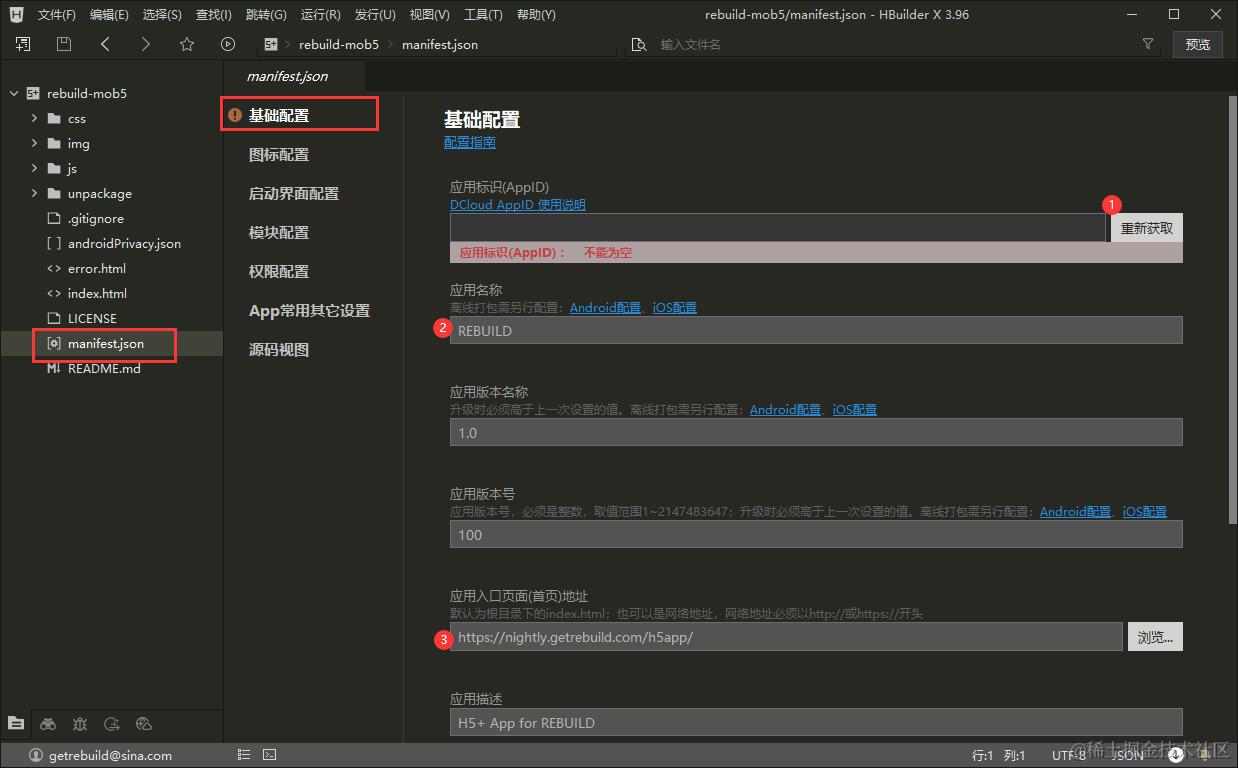1238x768 pixels.
Task: Open the 跳转(G) menu
Action: click(266, 15)
